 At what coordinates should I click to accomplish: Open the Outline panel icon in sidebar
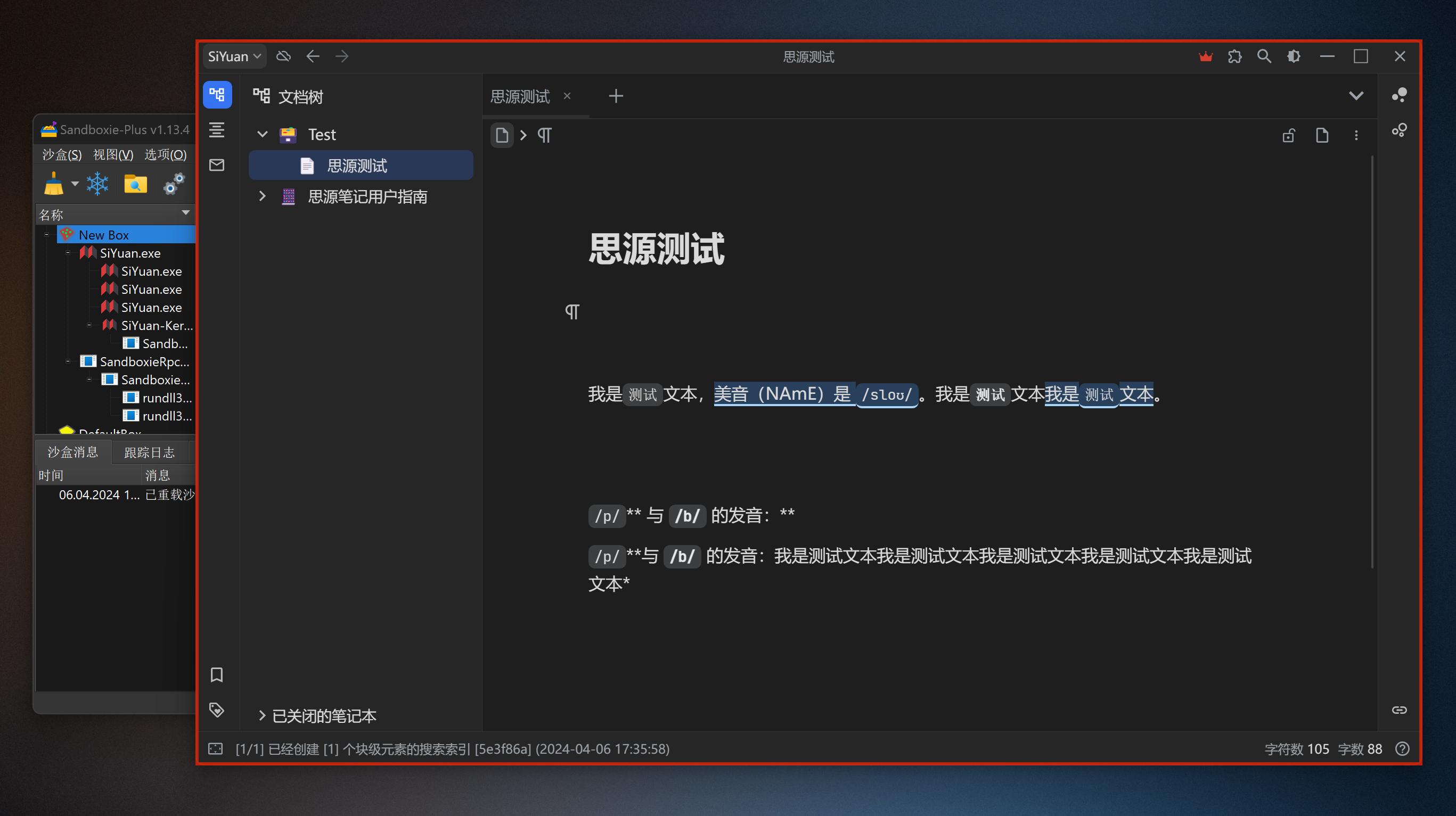click(216, 130)
